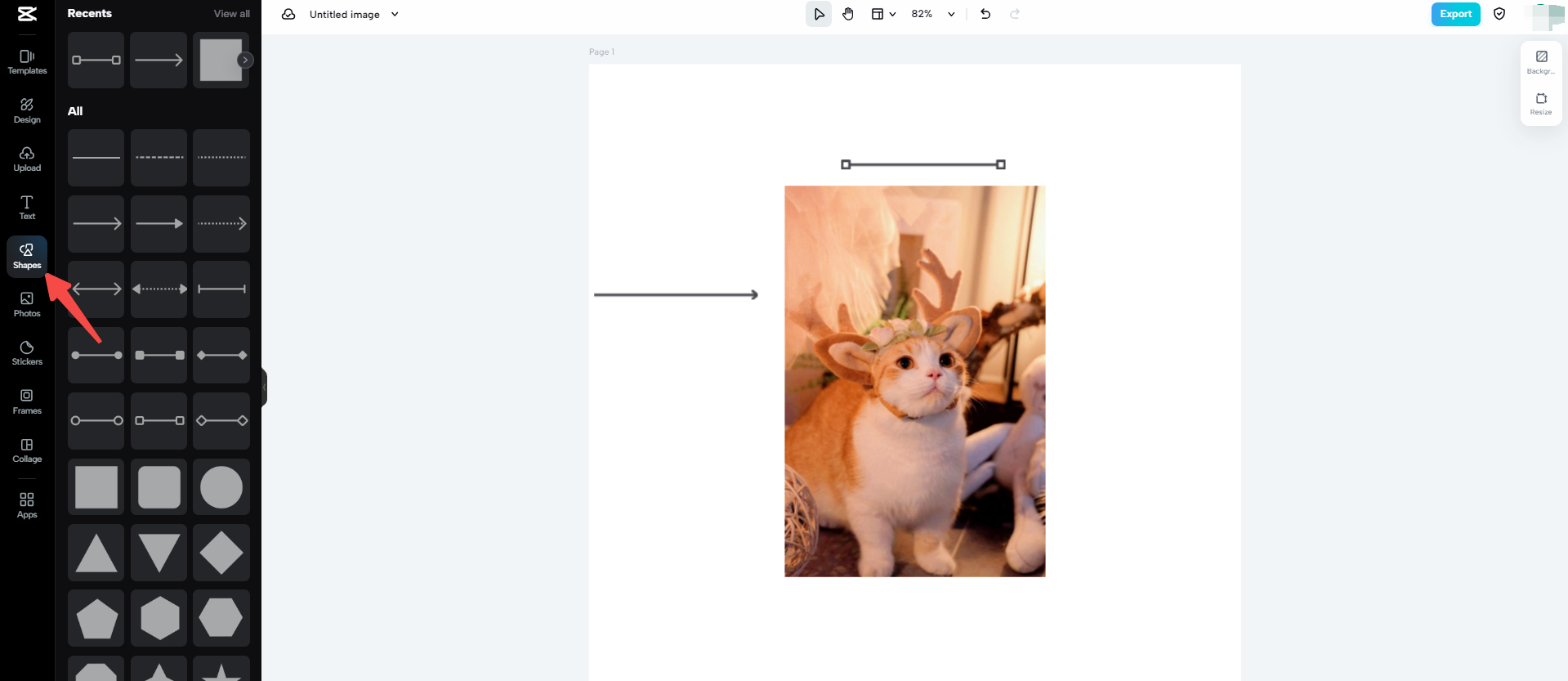Open the Upload panel
Screen dimensions: 1568x681
27,159
